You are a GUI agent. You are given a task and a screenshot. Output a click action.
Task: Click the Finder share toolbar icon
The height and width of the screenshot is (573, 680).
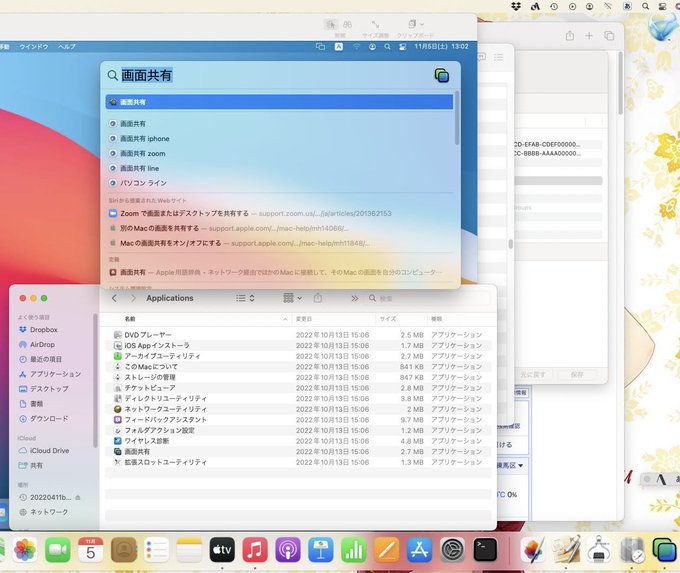318,298
